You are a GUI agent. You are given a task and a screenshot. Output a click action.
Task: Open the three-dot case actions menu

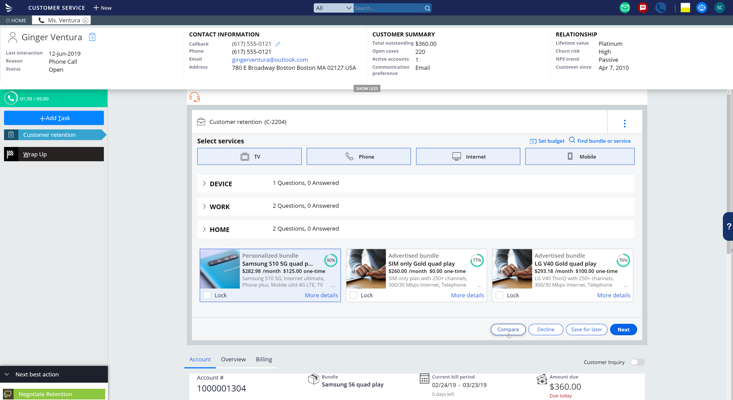[625, 123]
